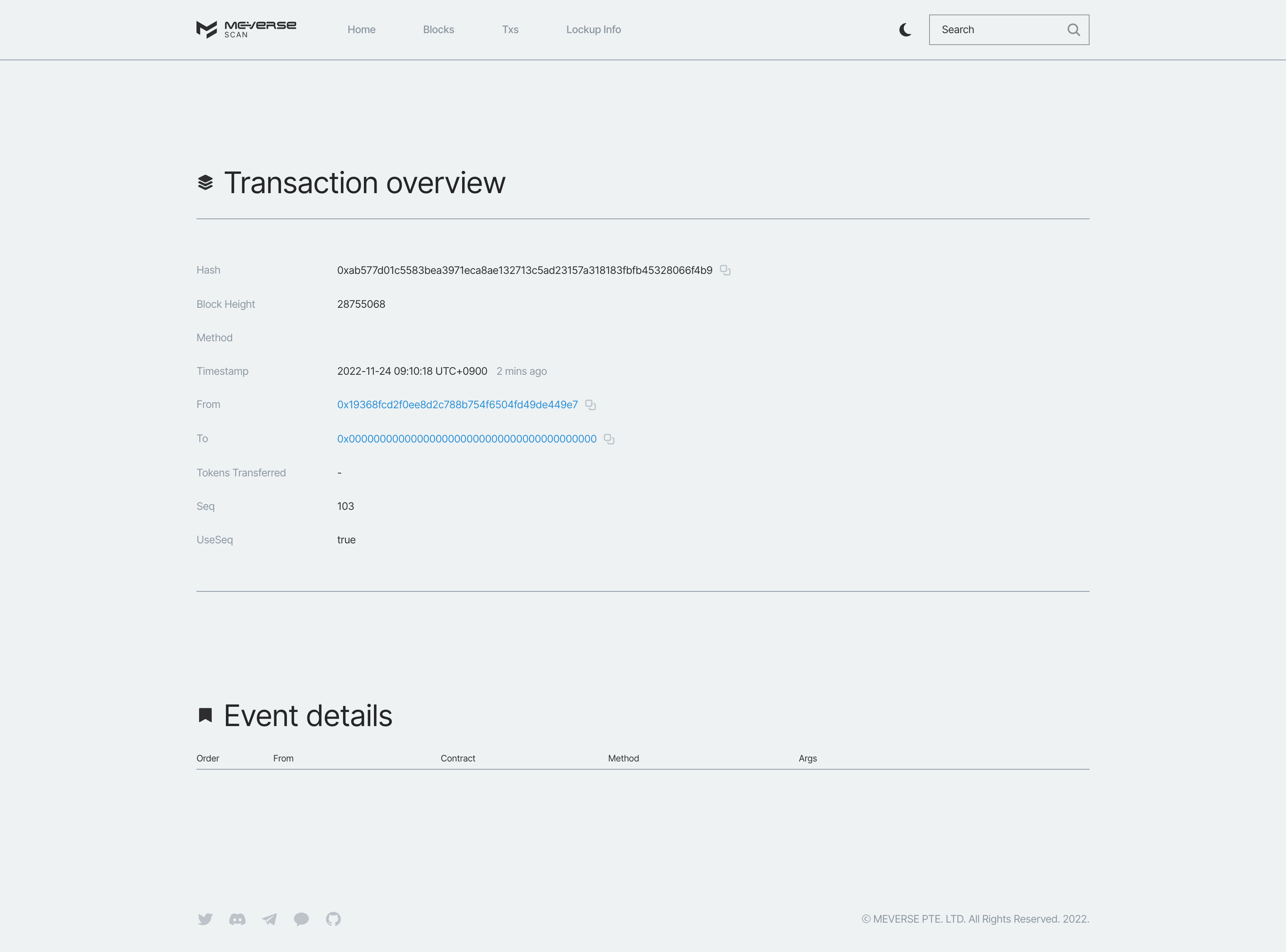Copy the From address

pyautogui.click(x=590, y=405)
